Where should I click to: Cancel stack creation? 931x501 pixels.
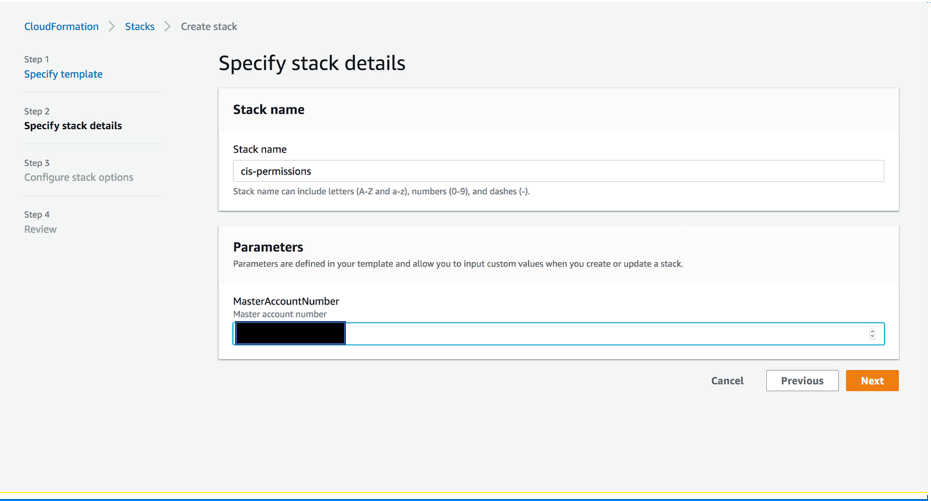[x=727, y=380]
